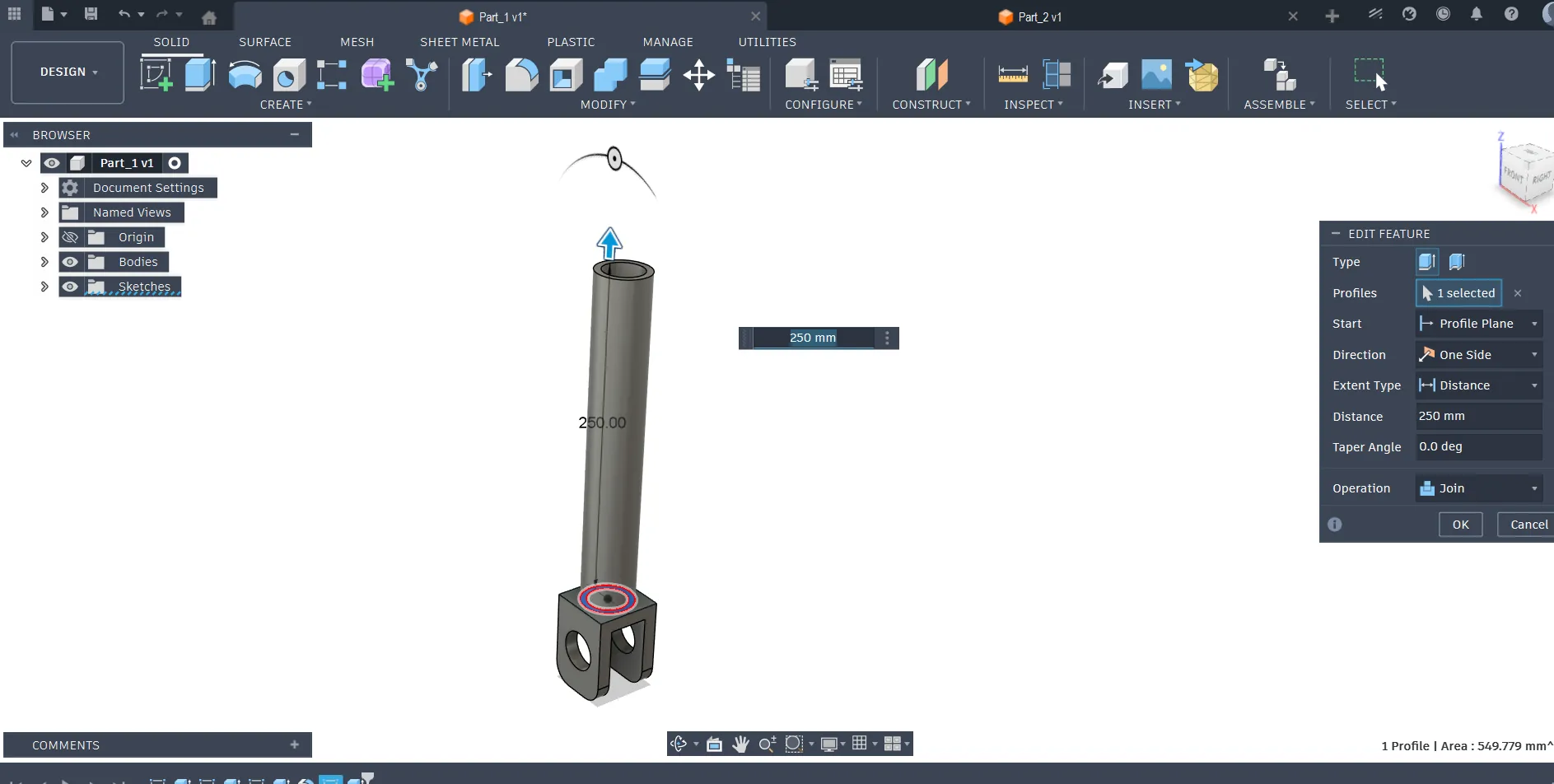
Task: Select the Fillet tool
Action: 521,75
